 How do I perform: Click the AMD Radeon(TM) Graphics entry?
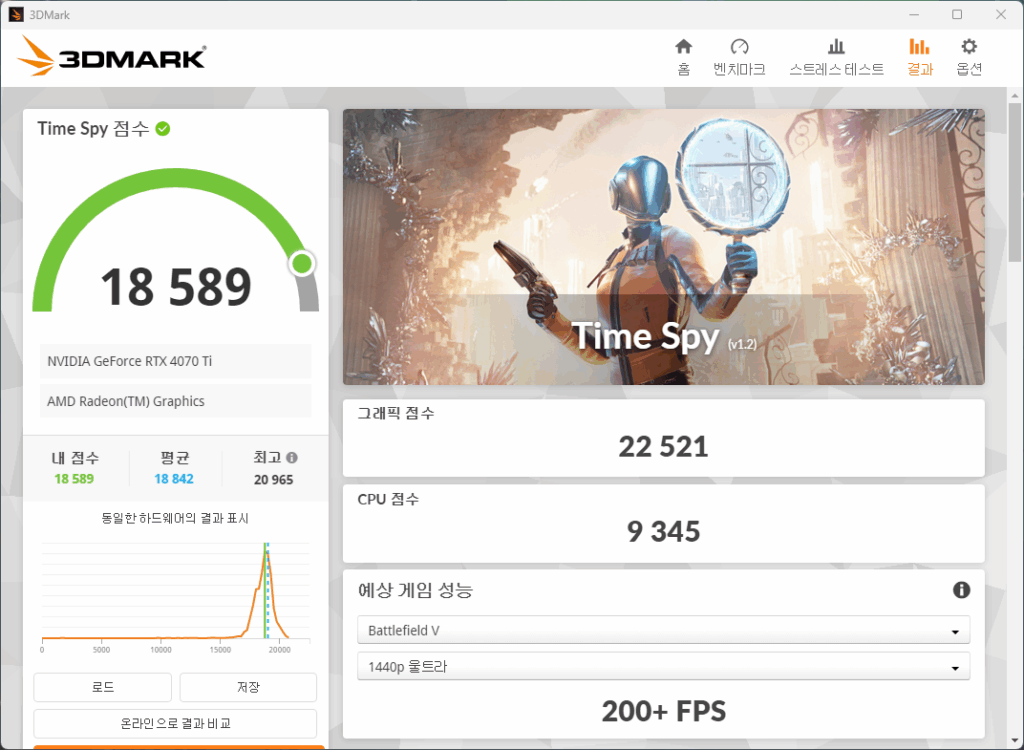coord(176,401)
